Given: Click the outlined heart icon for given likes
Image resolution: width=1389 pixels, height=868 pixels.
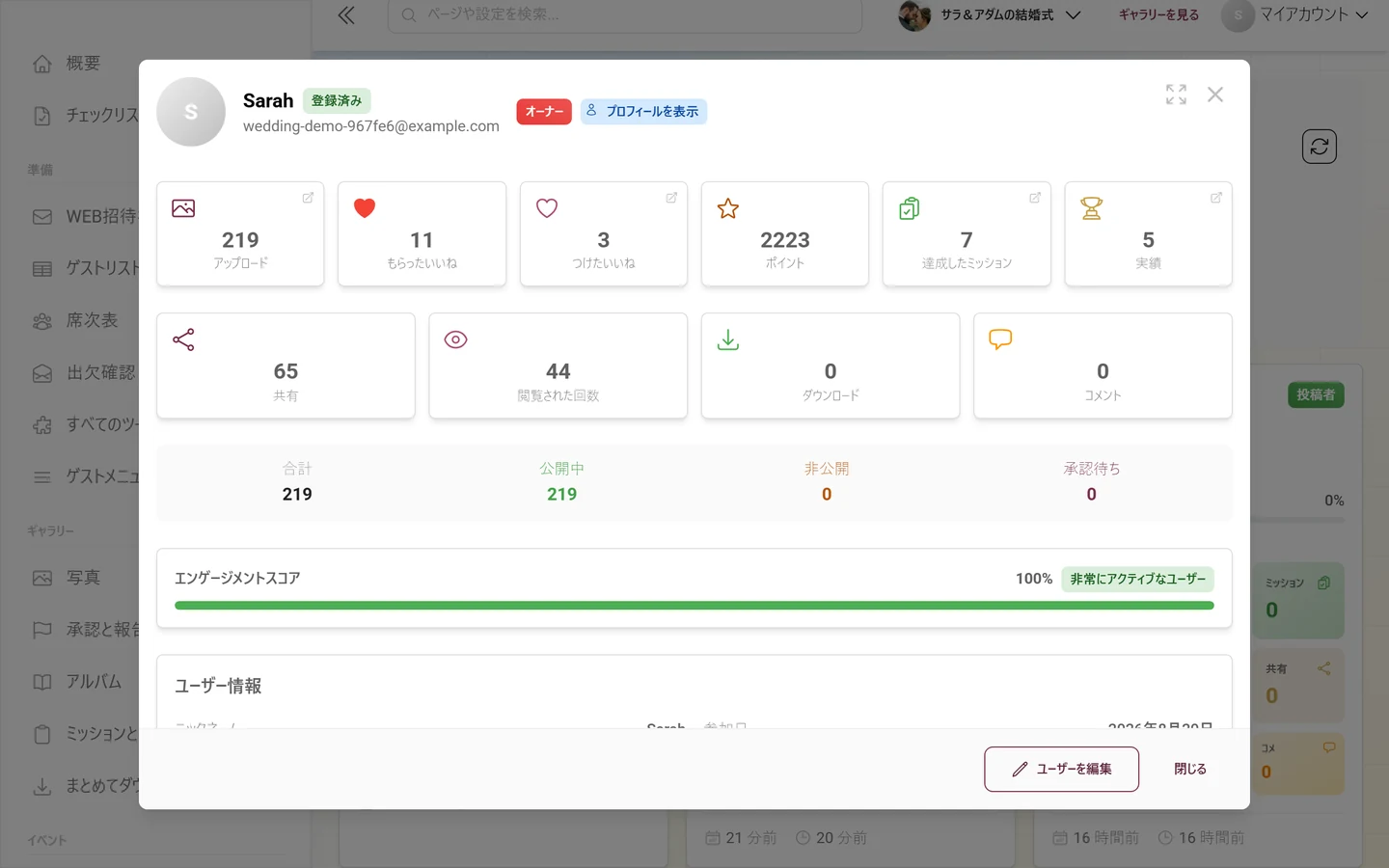Looking at the screenshot, I should pos(547,208).
